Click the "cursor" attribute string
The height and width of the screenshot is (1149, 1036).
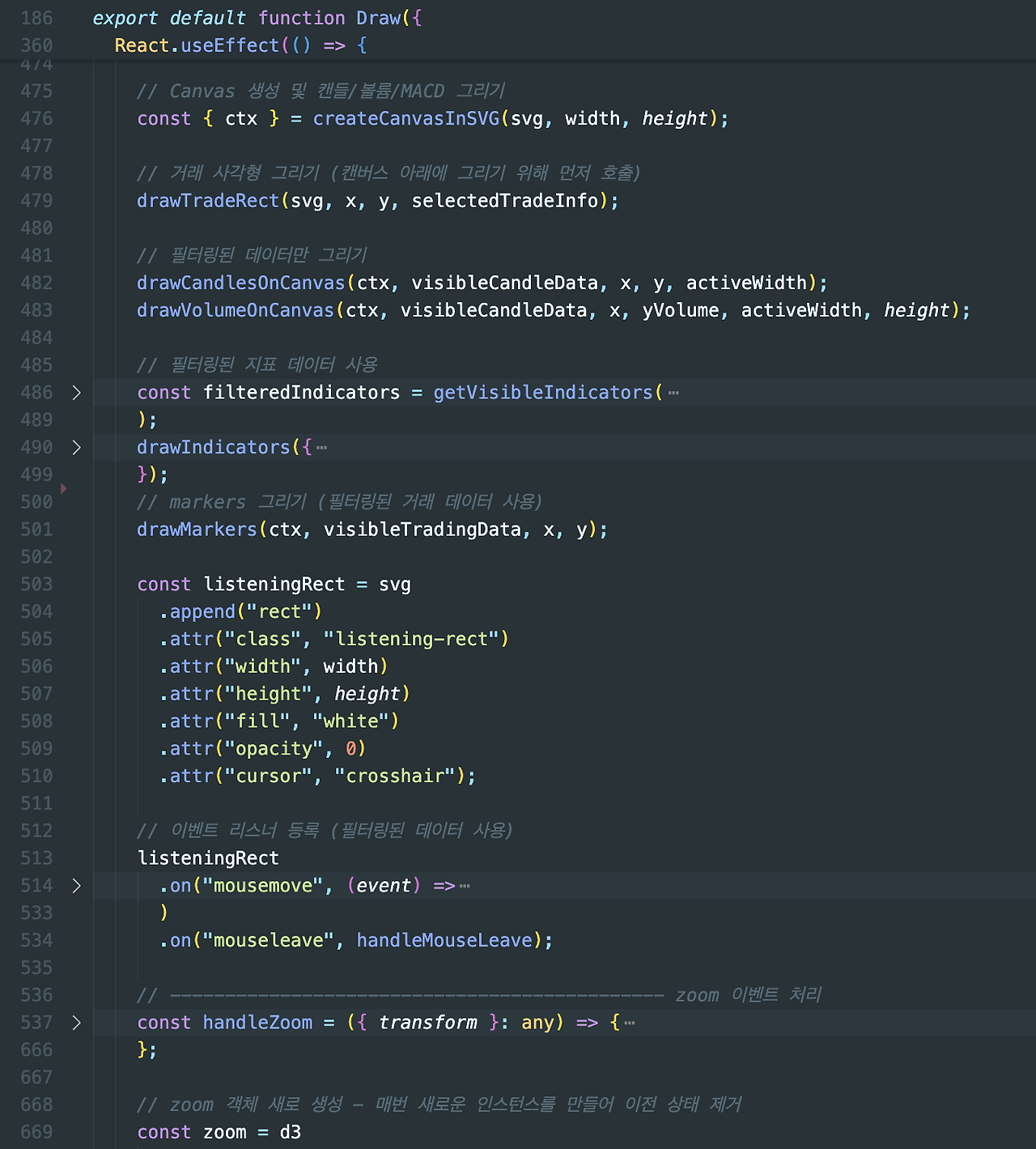point(269,777)
